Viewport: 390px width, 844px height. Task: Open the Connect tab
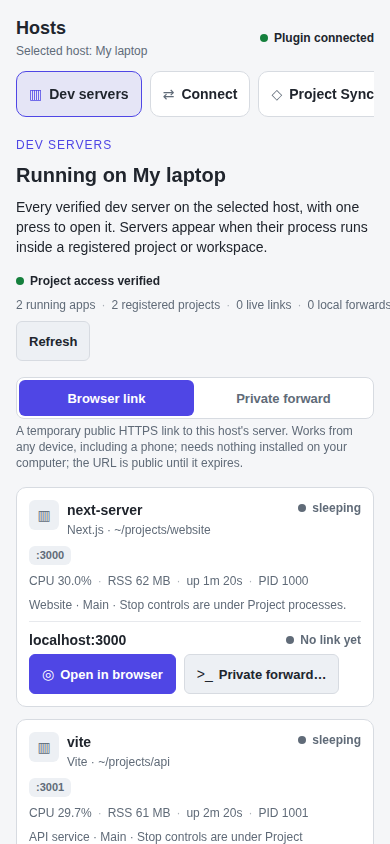click(x=200, y=94)
